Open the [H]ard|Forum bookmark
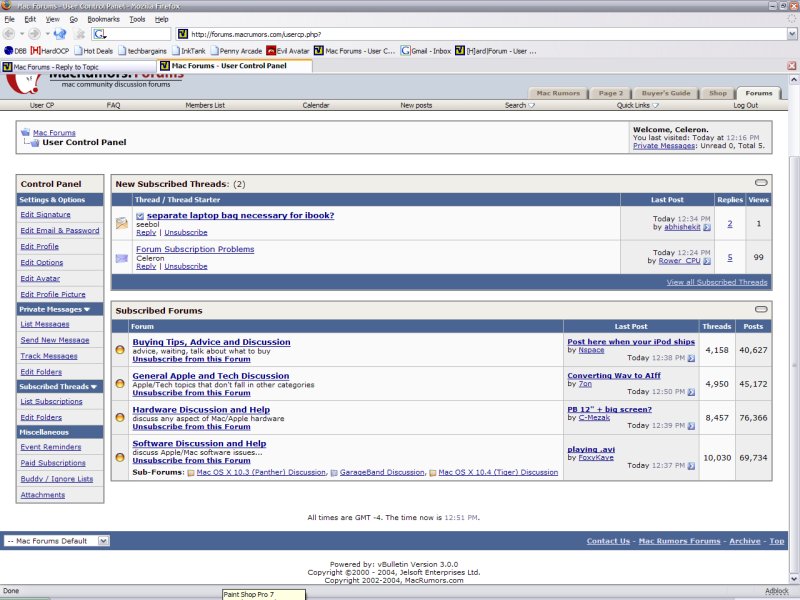Viewport: 800px width, 600px height. [495, 51]
